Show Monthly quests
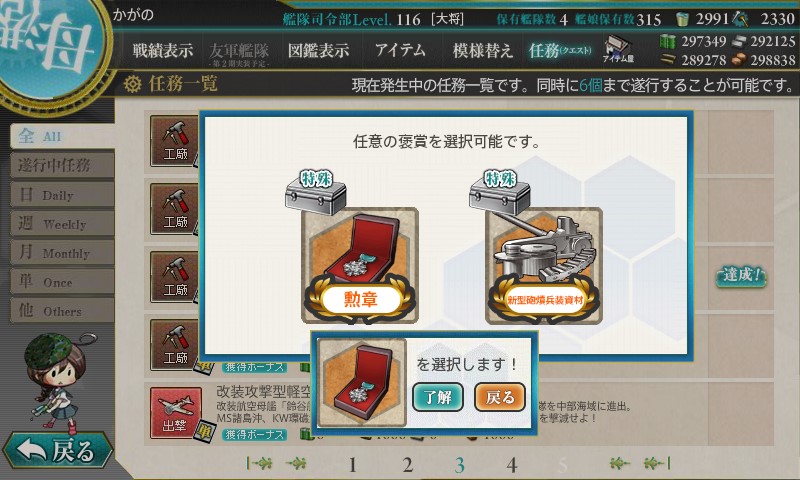The width and height of the screenshot is (800, 480). pos(62,252)
